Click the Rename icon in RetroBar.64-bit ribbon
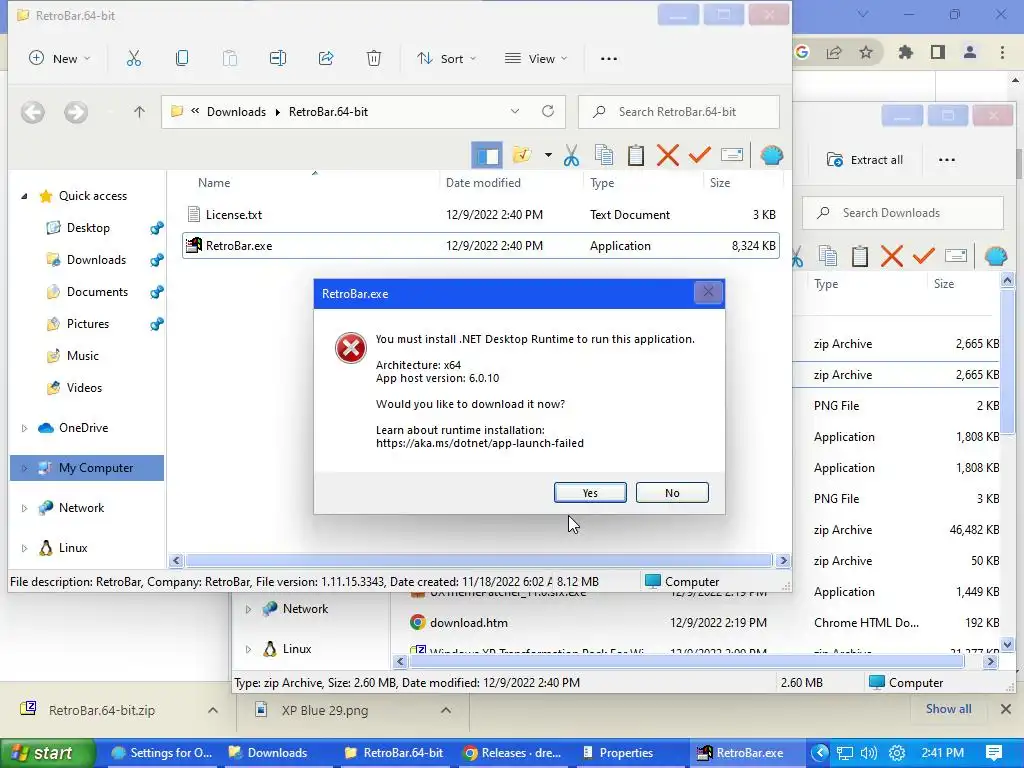 coord(278,59)
